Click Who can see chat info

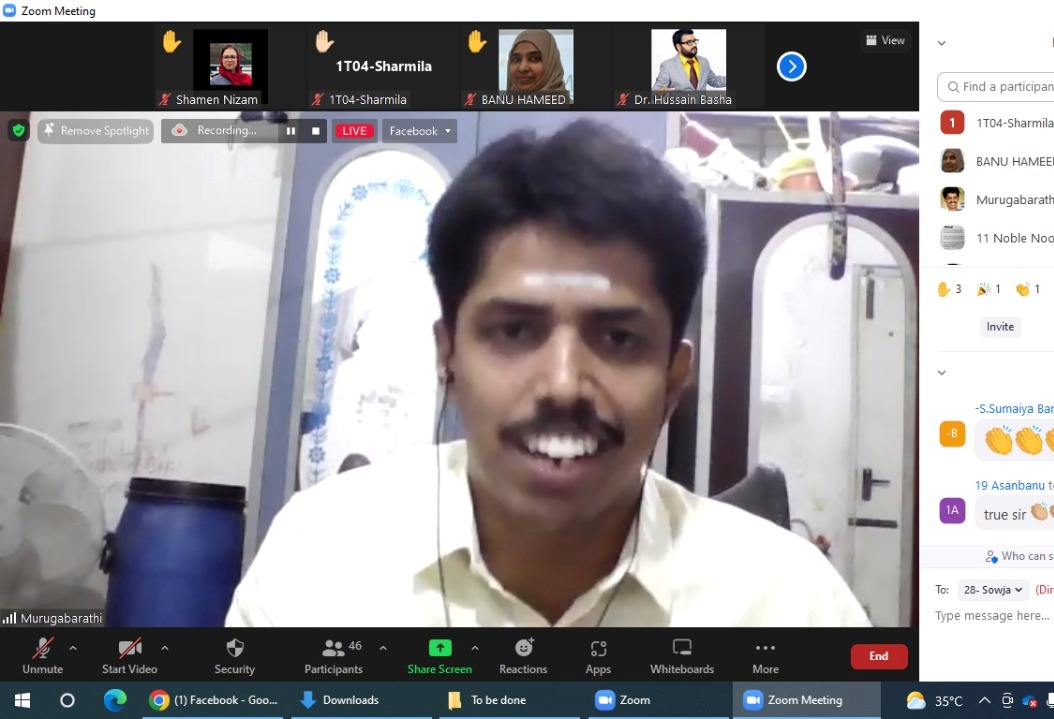[1019, 556]
